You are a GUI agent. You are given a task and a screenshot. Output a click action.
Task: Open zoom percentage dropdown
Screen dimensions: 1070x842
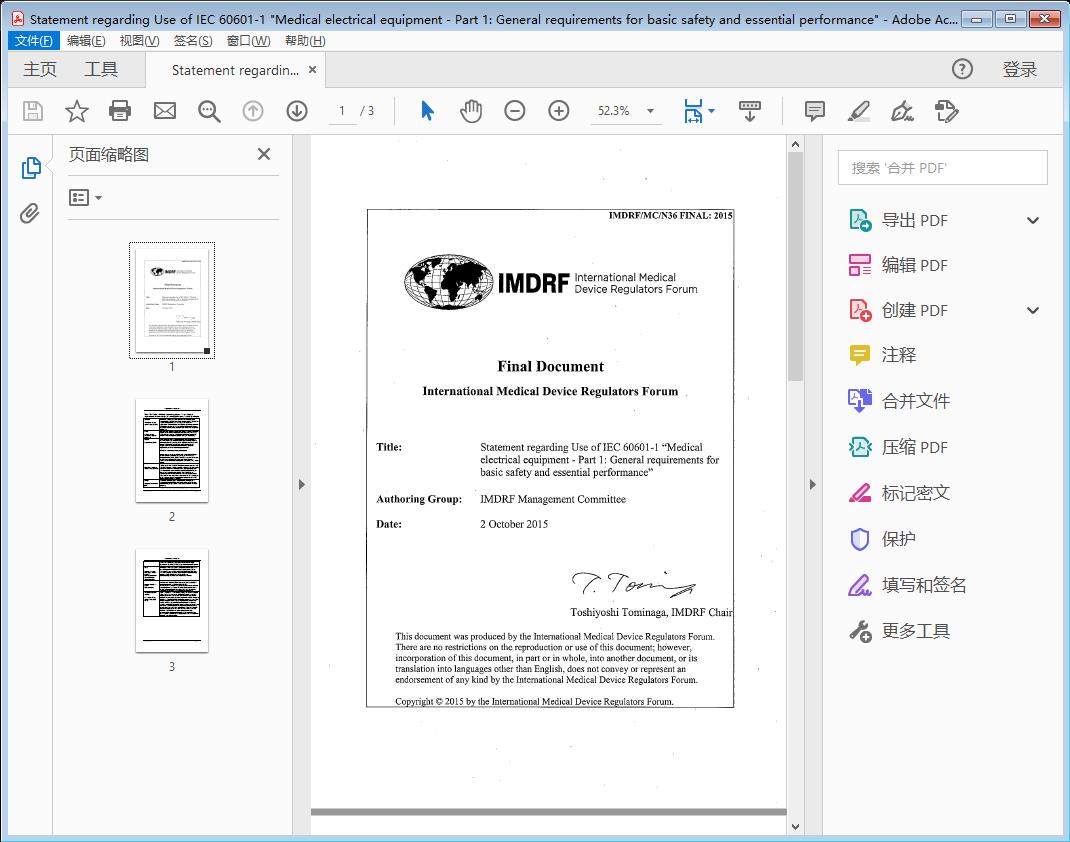(650, 111)
